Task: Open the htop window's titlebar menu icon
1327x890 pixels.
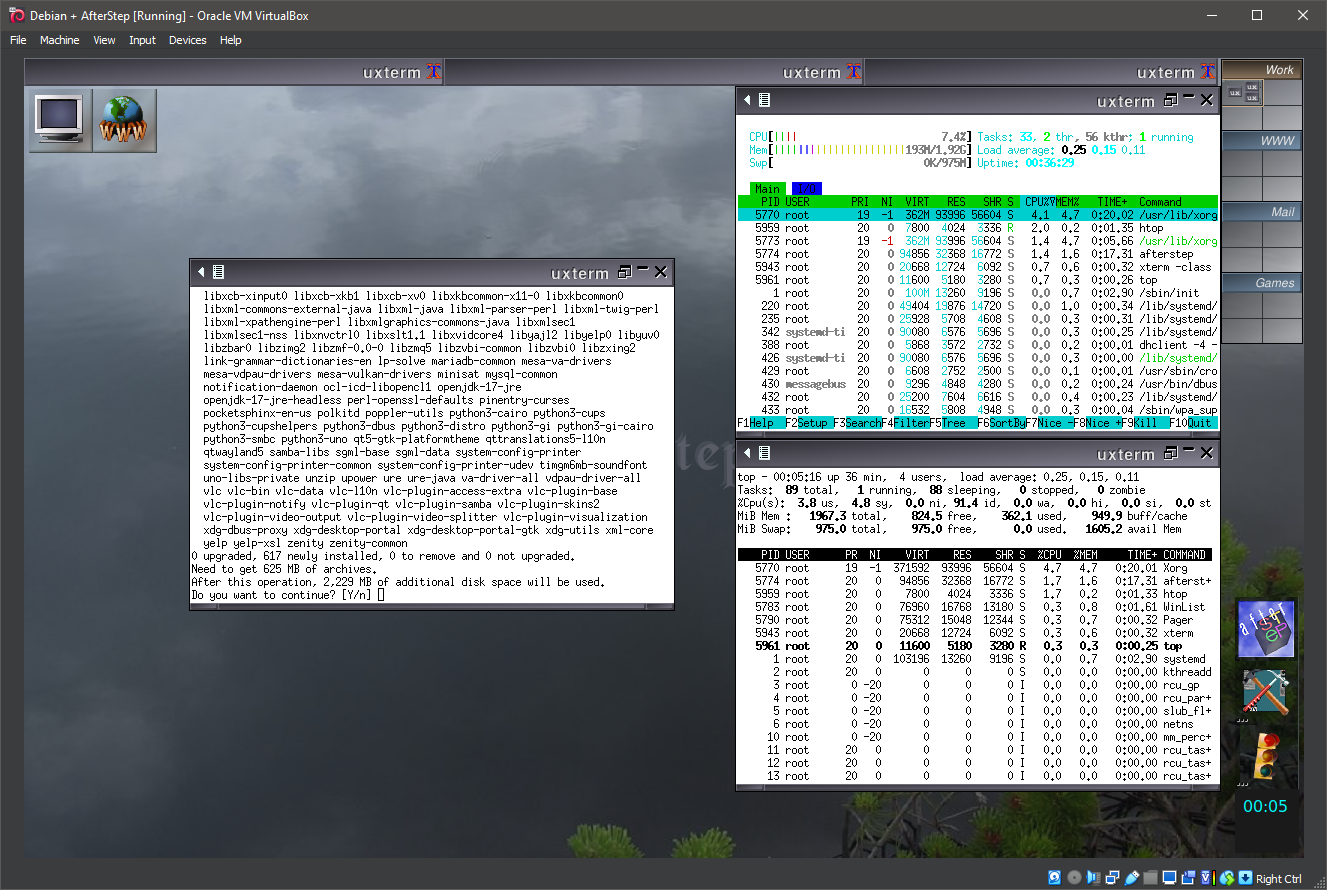Action: point(764,100)
